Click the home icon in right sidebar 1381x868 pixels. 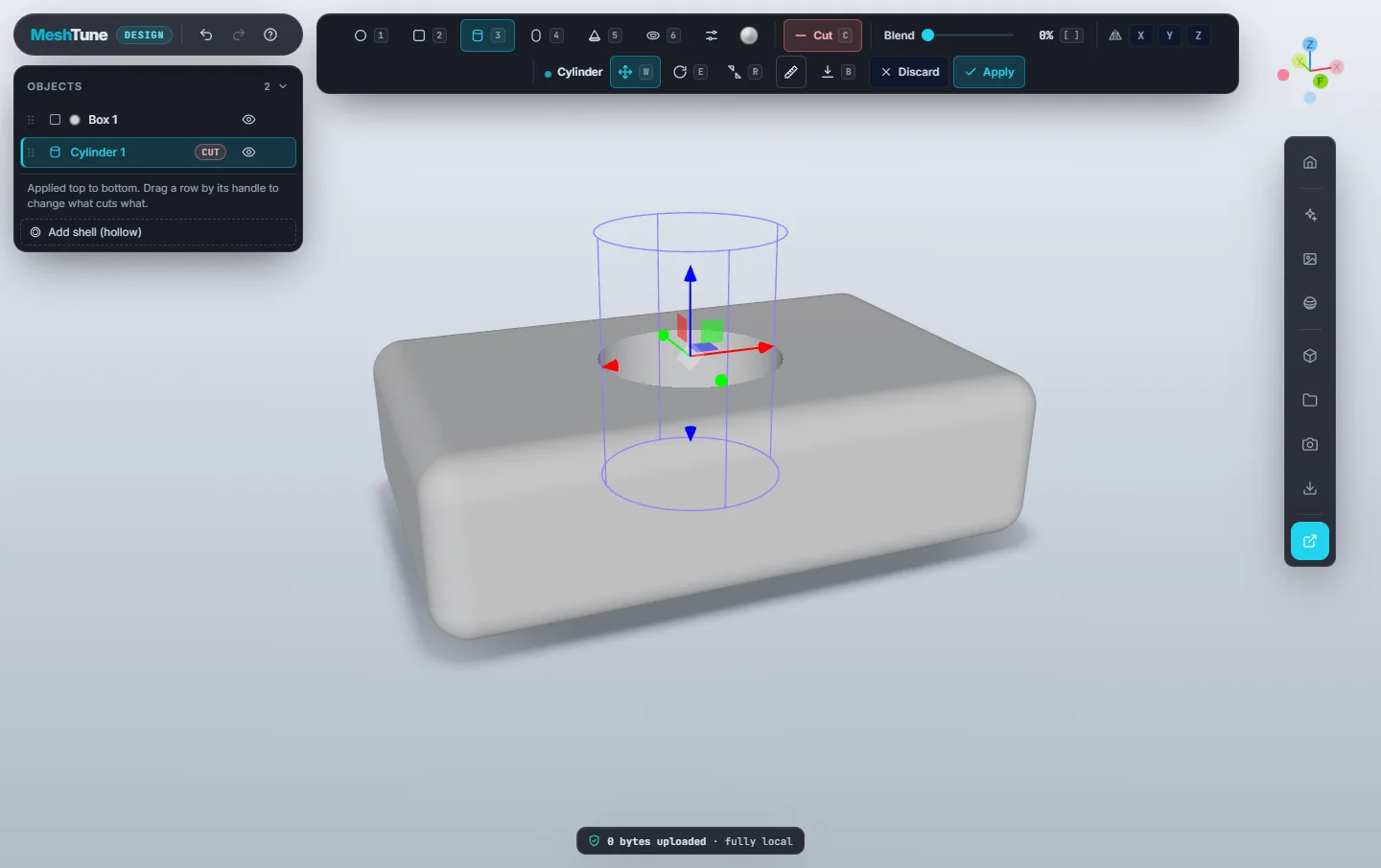1310,162
